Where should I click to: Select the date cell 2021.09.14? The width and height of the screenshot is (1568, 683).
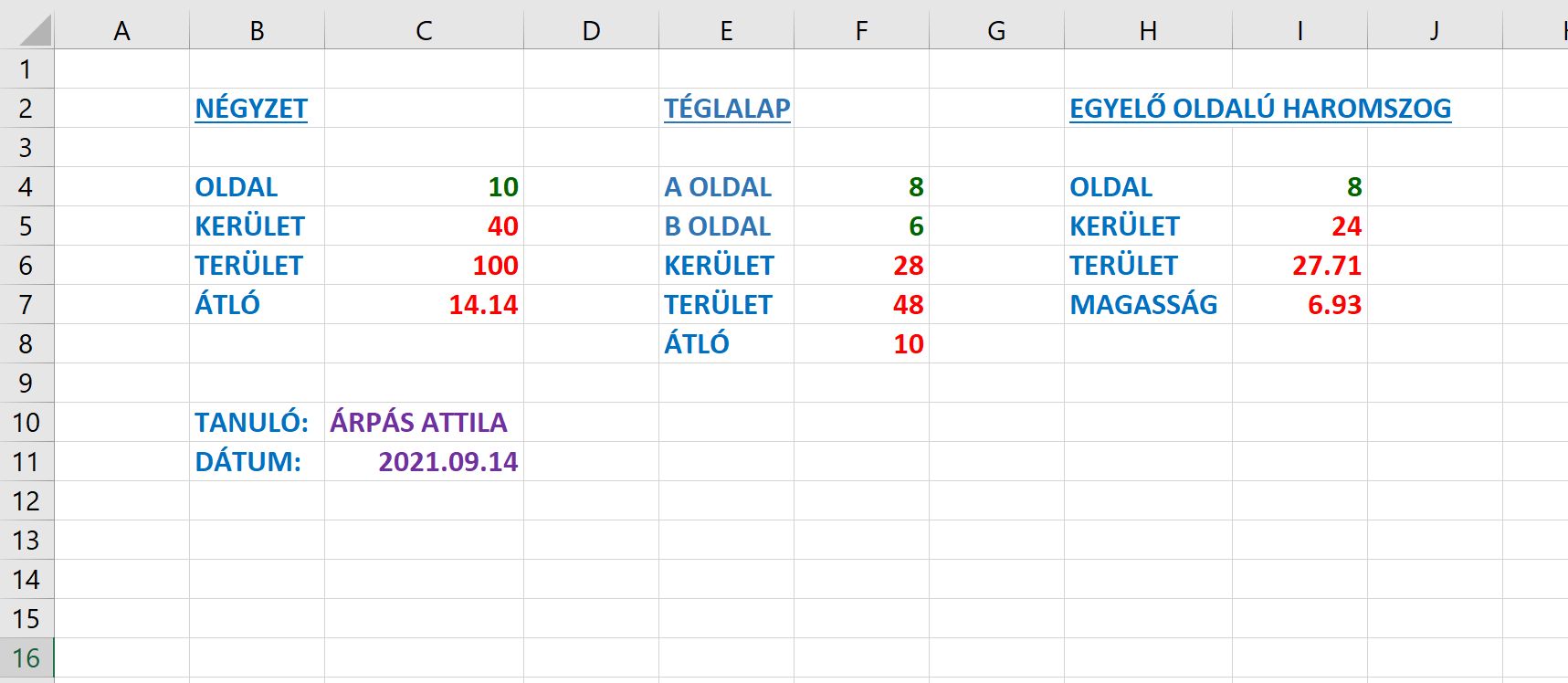coord(447,462)
